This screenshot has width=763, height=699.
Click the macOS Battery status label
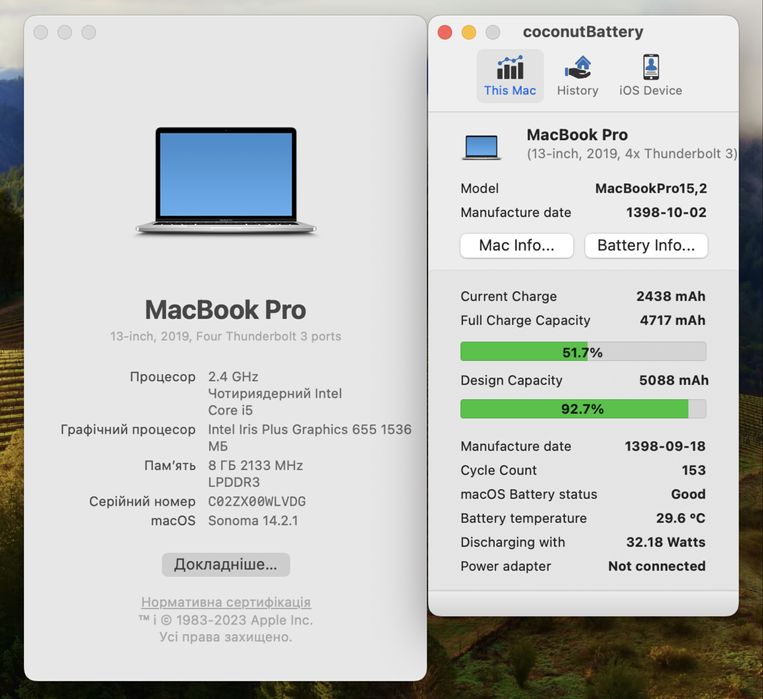point(529,494)
